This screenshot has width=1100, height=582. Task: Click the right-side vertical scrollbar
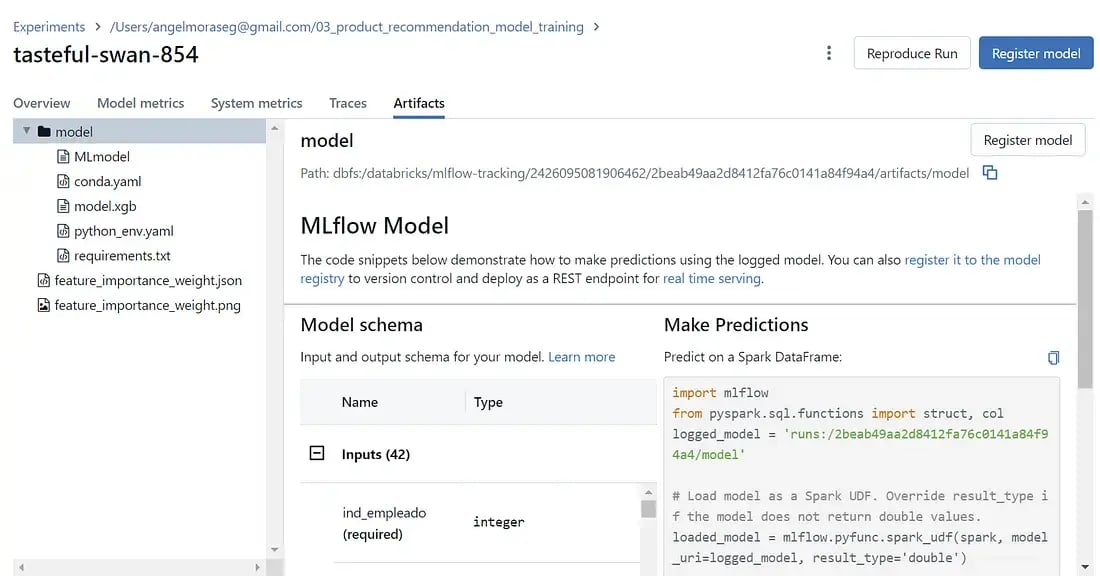[1084, 300]
